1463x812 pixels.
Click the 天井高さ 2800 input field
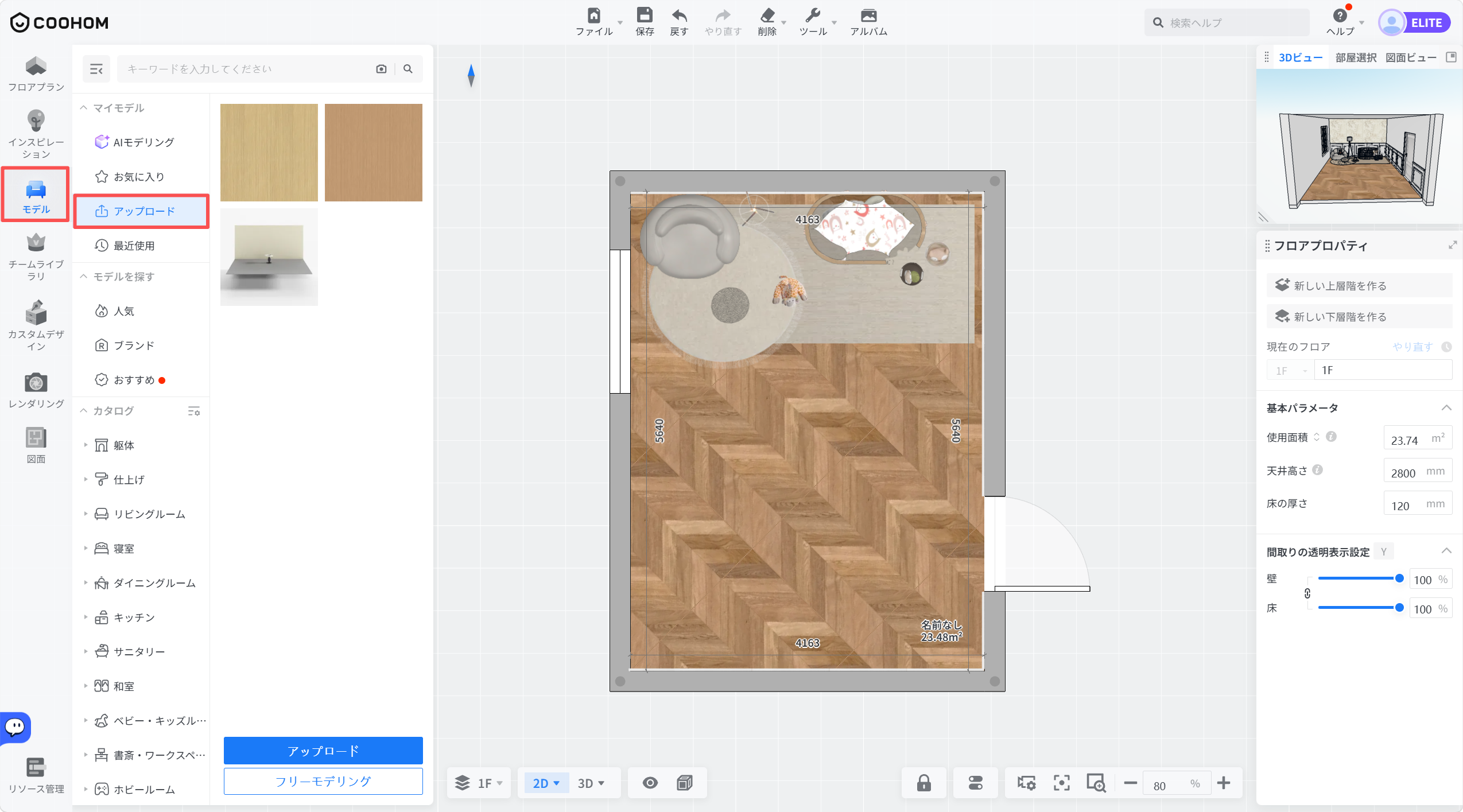click(x=1418, y=471)
